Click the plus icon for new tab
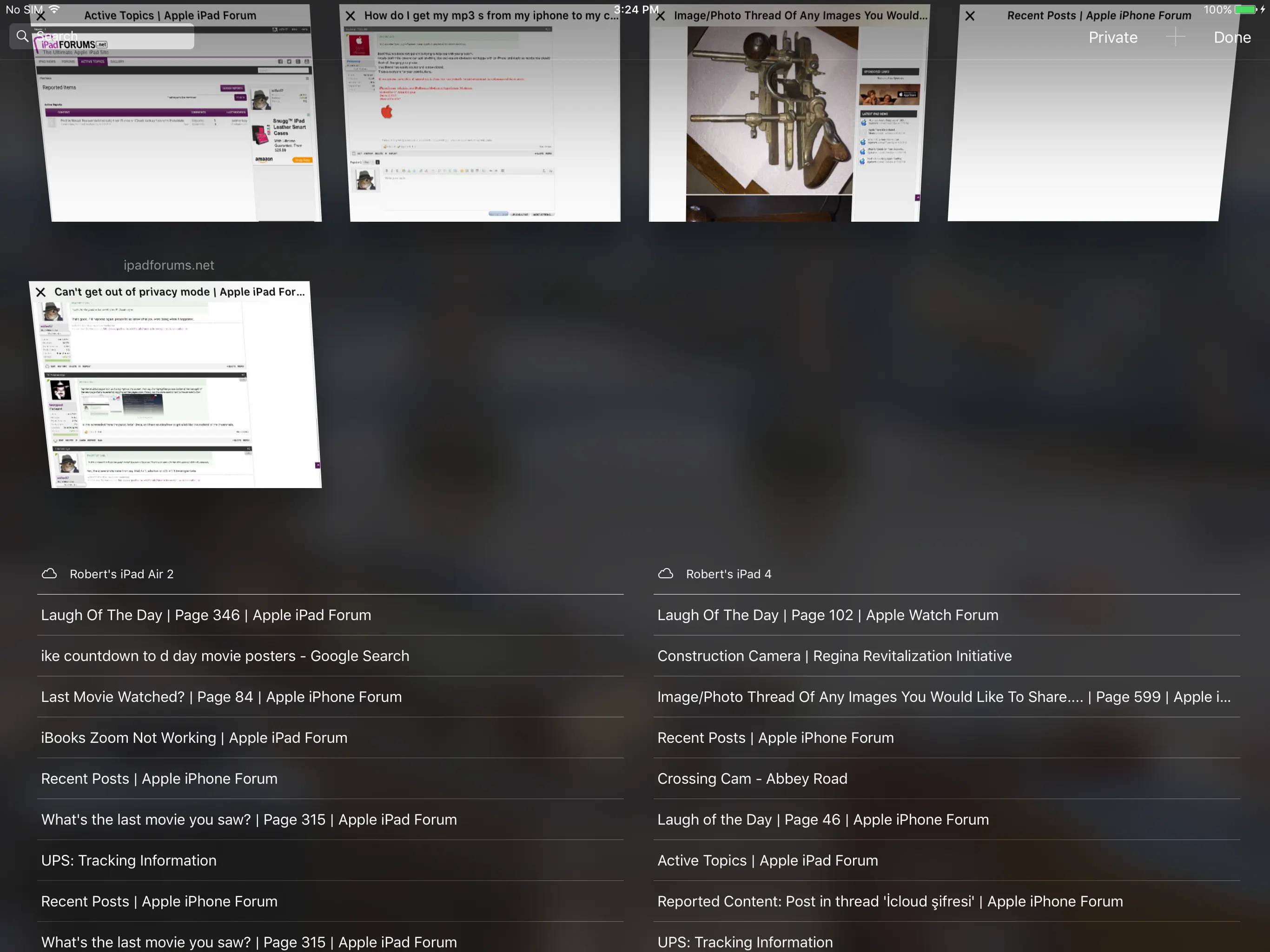 (1175, 37)
